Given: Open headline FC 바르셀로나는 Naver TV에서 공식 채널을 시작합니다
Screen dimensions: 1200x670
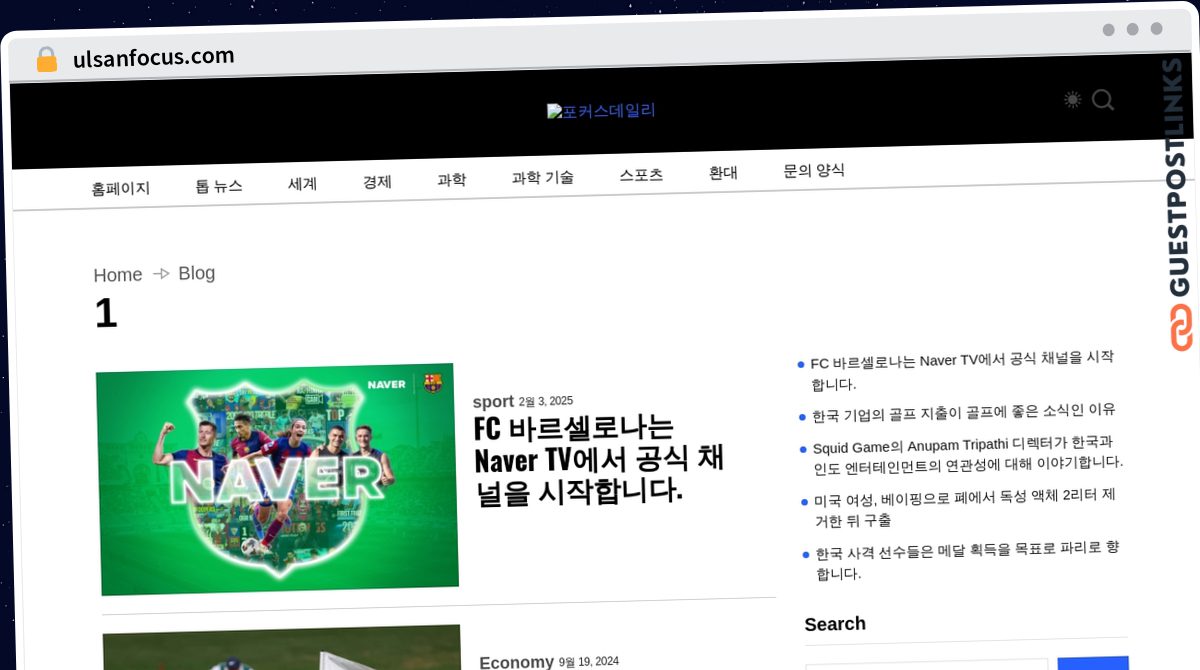Looking at the screenshot, I should tap(599, 459).
